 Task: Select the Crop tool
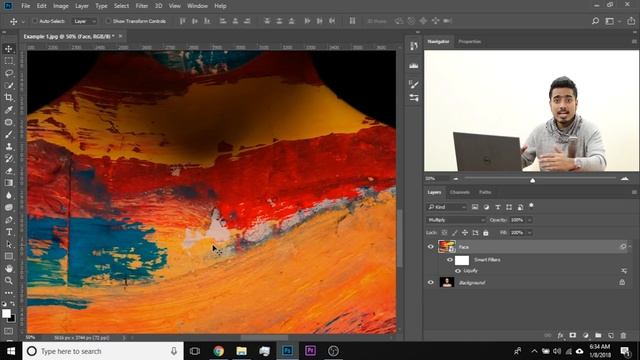coord(9,98)
